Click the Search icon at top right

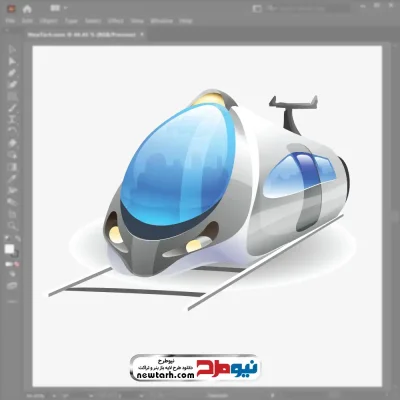(271, 9)
